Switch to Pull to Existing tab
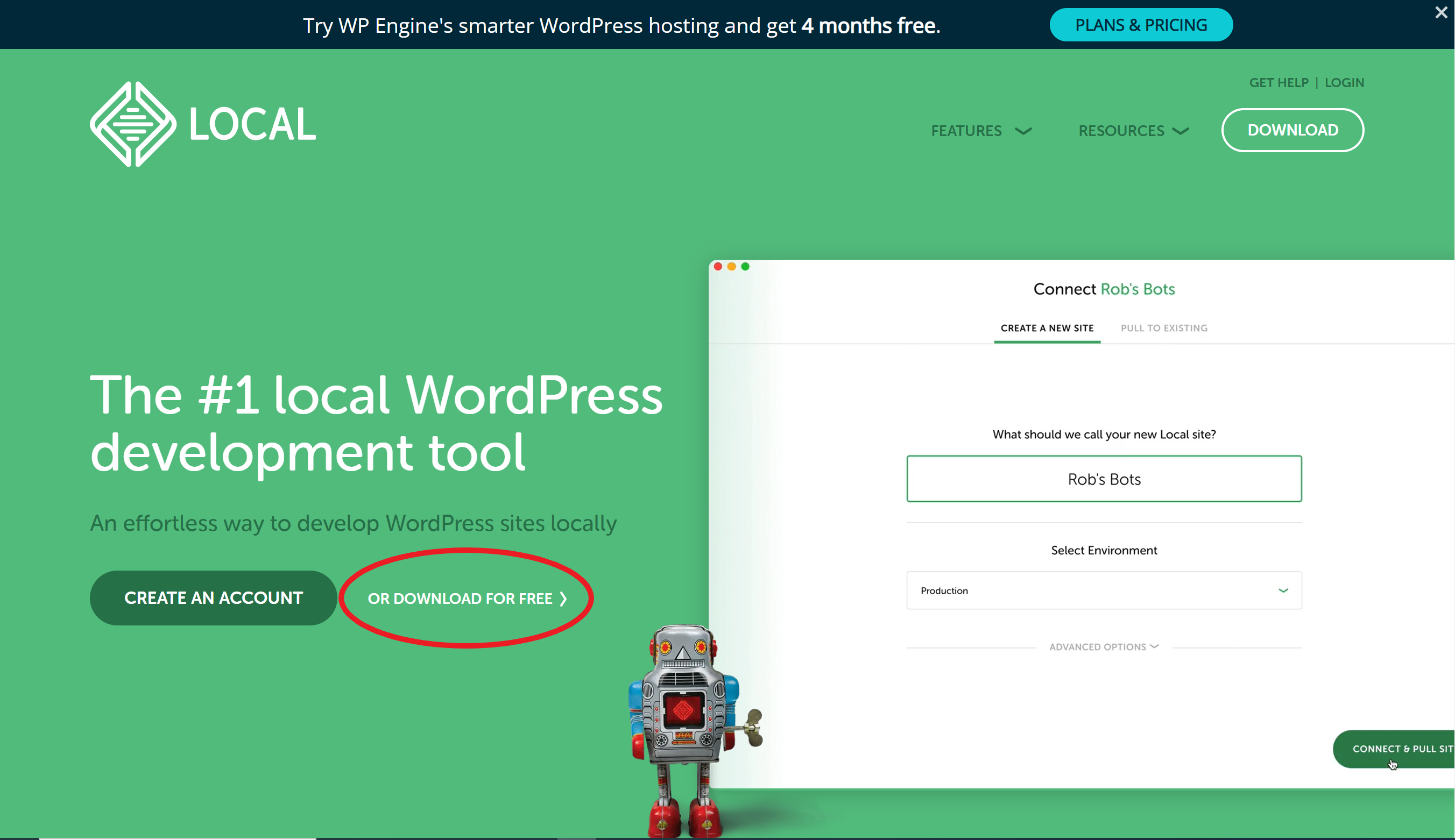Image resolution: width=1455 pixels, height=840 pixels. [x=1163, y=328]
